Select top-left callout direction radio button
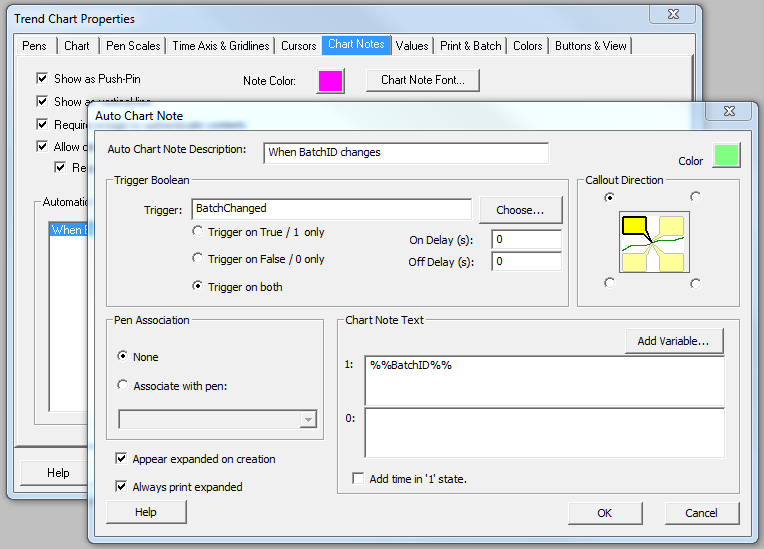Viewport: 764px width, 549px height. (610, 198)
